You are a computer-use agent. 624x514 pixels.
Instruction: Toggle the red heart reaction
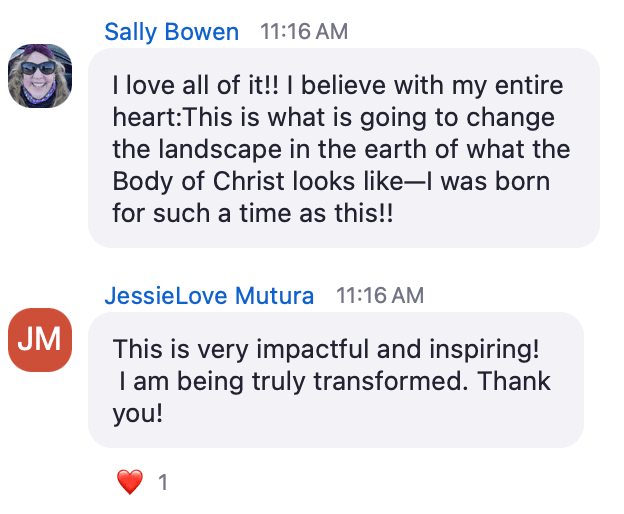coord(130,482)
